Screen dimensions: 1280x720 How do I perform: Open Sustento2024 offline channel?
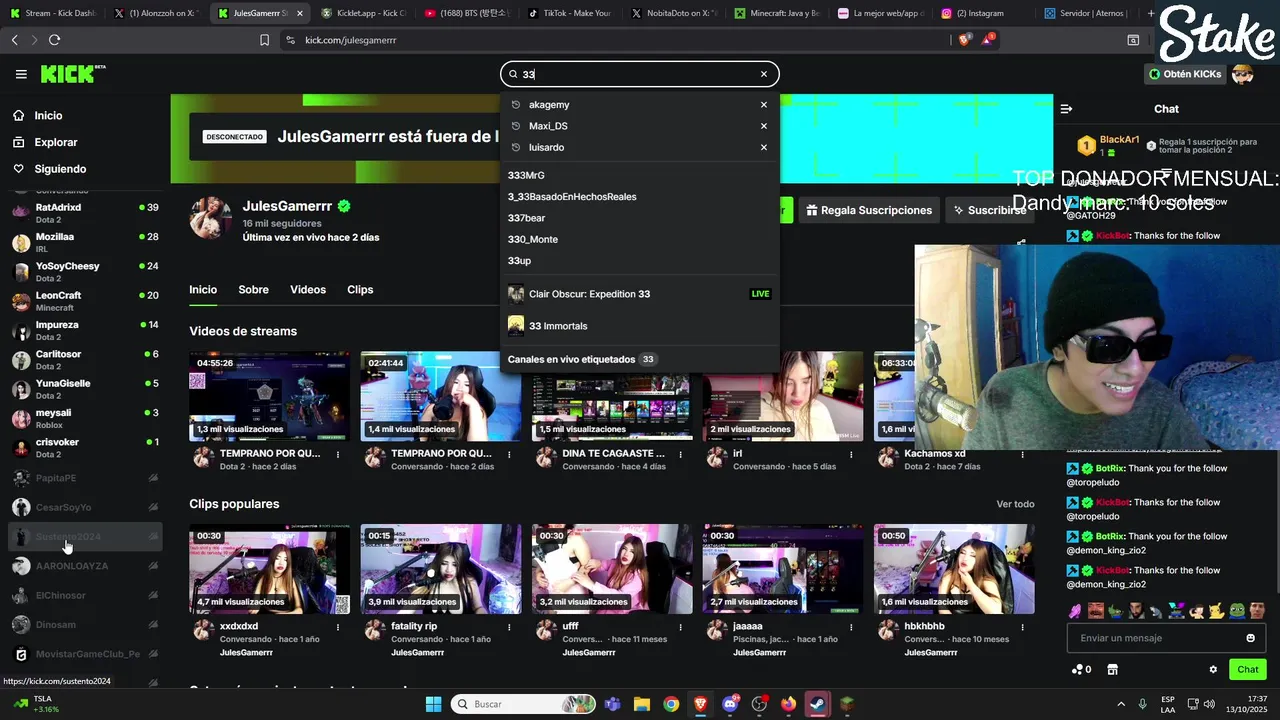(x=85, y=537)
